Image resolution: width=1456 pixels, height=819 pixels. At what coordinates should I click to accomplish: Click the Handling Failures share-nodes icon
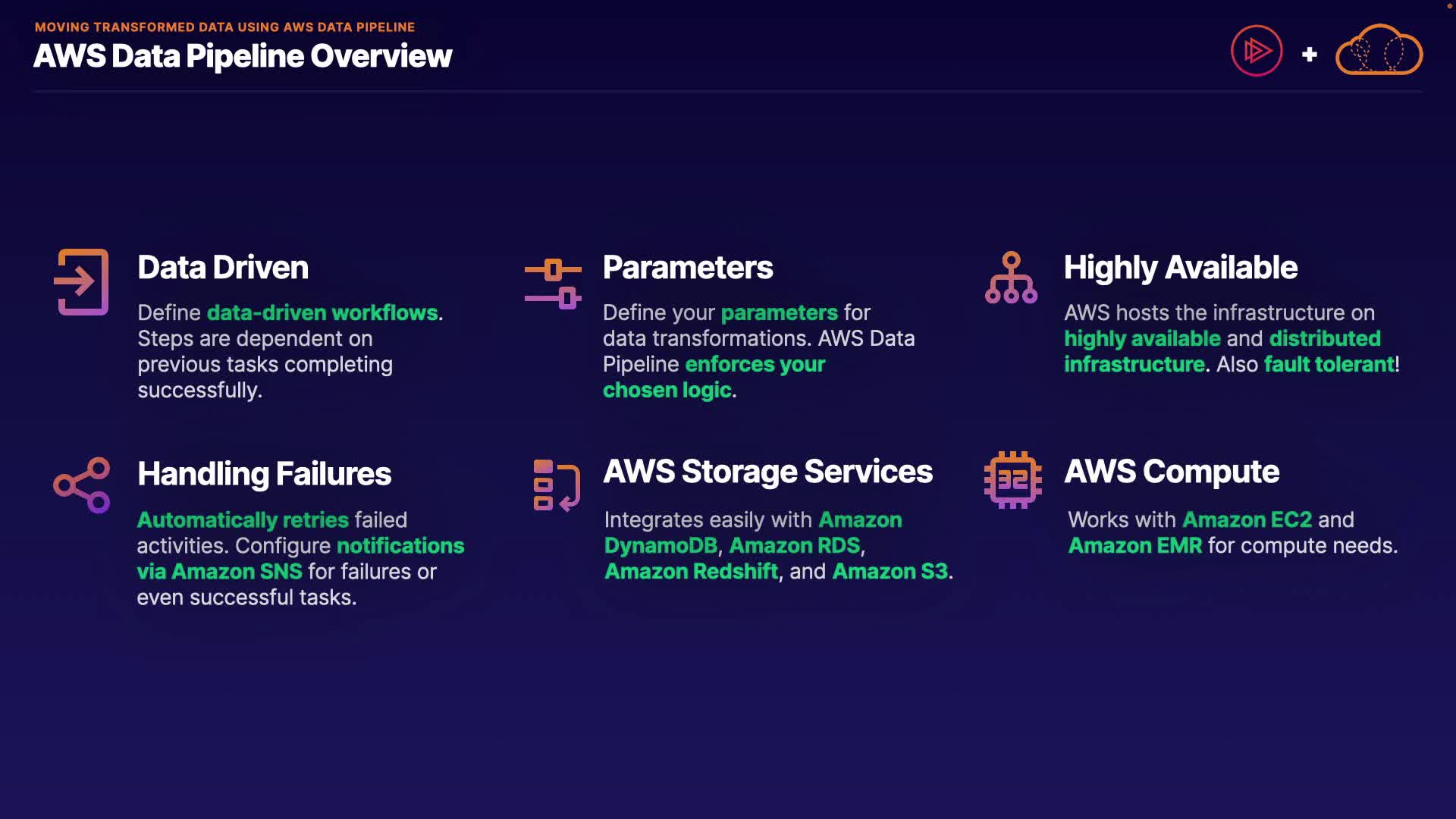coord(82,485)
